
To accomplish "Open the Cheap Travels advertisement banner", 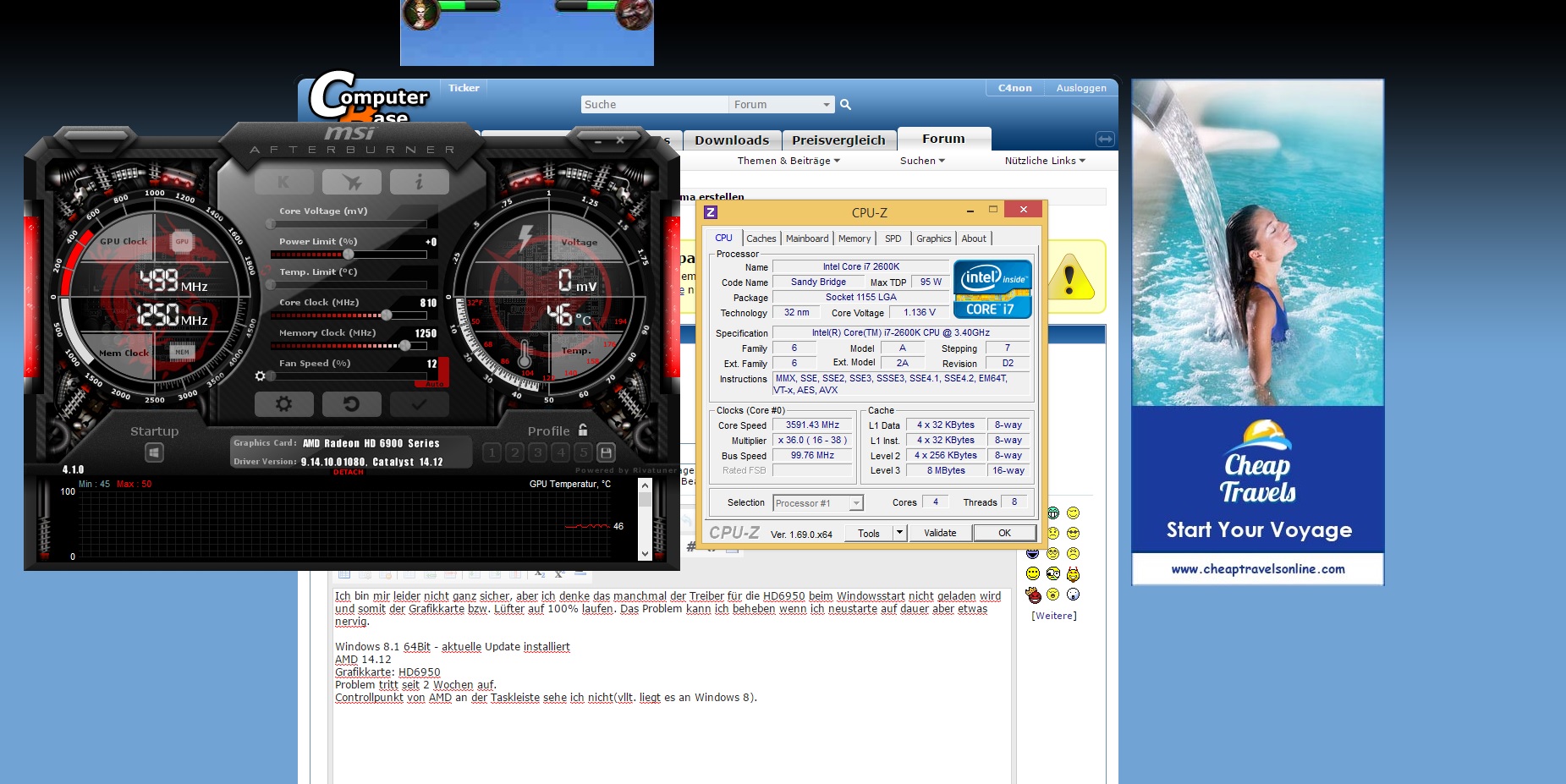I will 1258,332.
